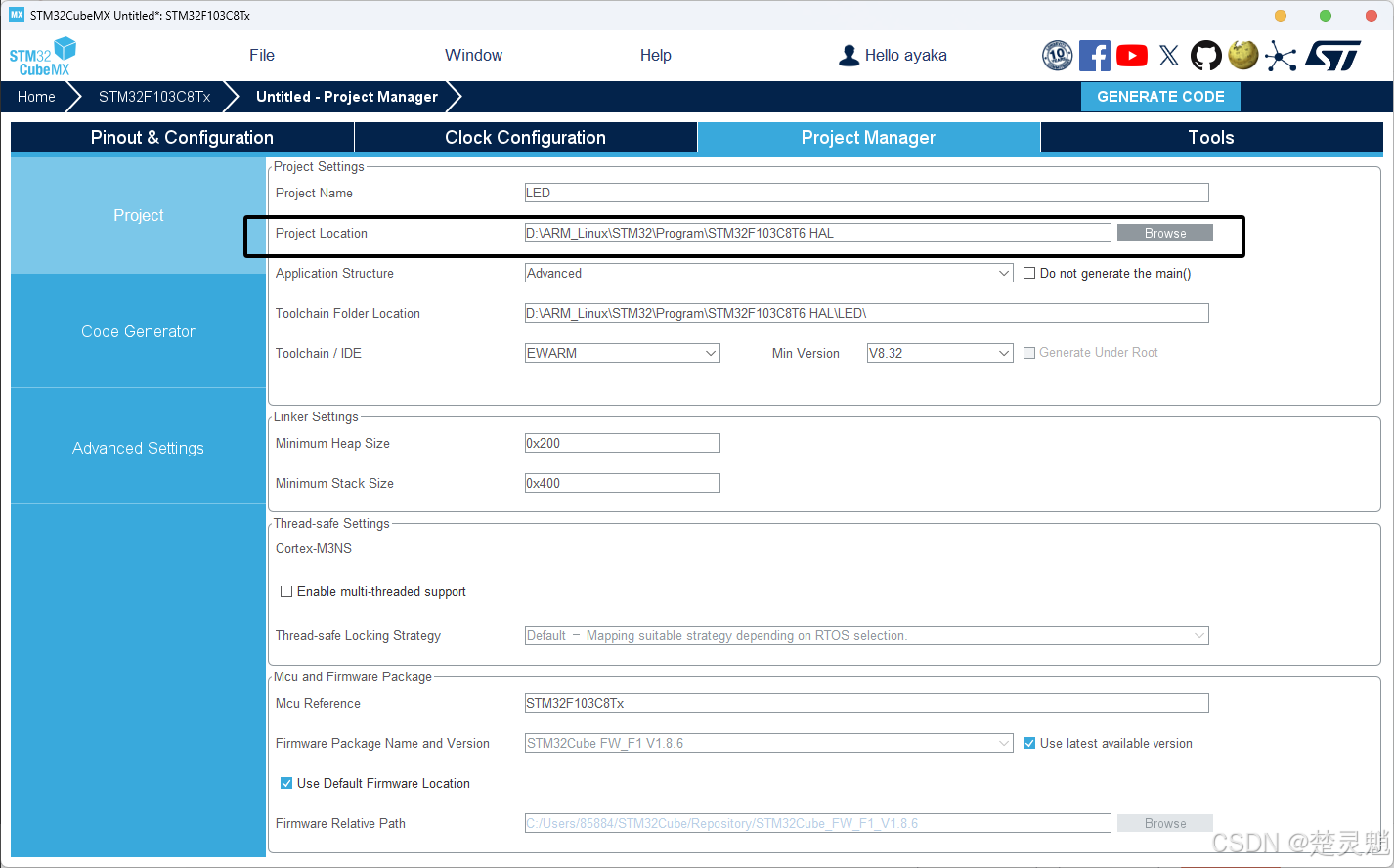This screenshot has height=868, width=1394.
Task: Select the Project Manager tab
Action: 869,138
